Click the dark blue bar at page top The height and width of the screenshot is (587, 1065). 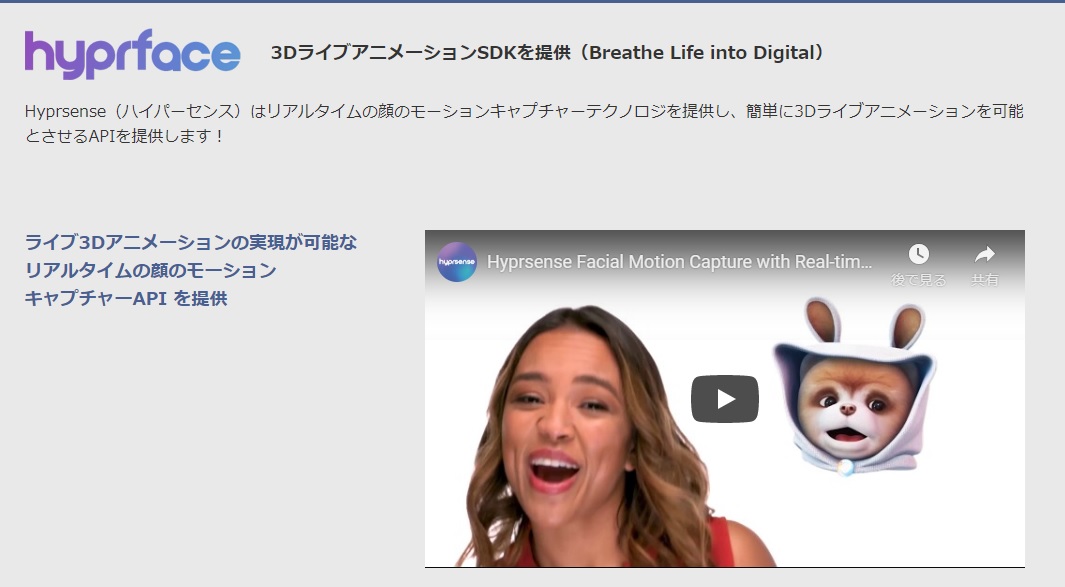tap(532, 2)
